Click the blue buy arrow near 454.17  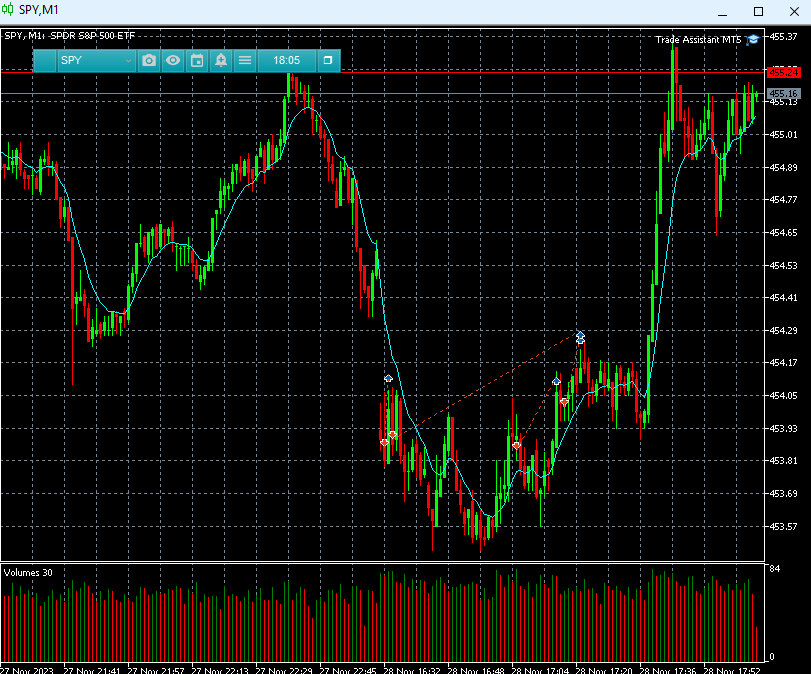388,379
